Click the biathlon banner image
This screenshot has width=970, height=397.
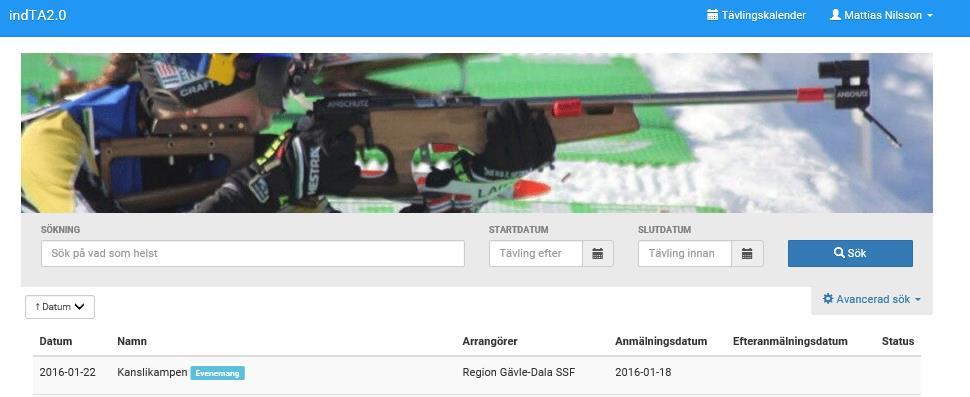tap(477, 133)
